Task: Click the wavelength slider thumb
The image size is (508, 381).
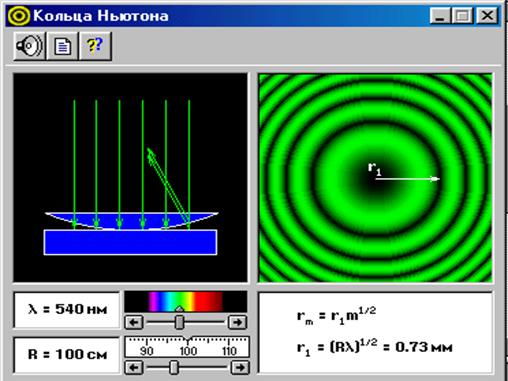Action: point(180,322)
